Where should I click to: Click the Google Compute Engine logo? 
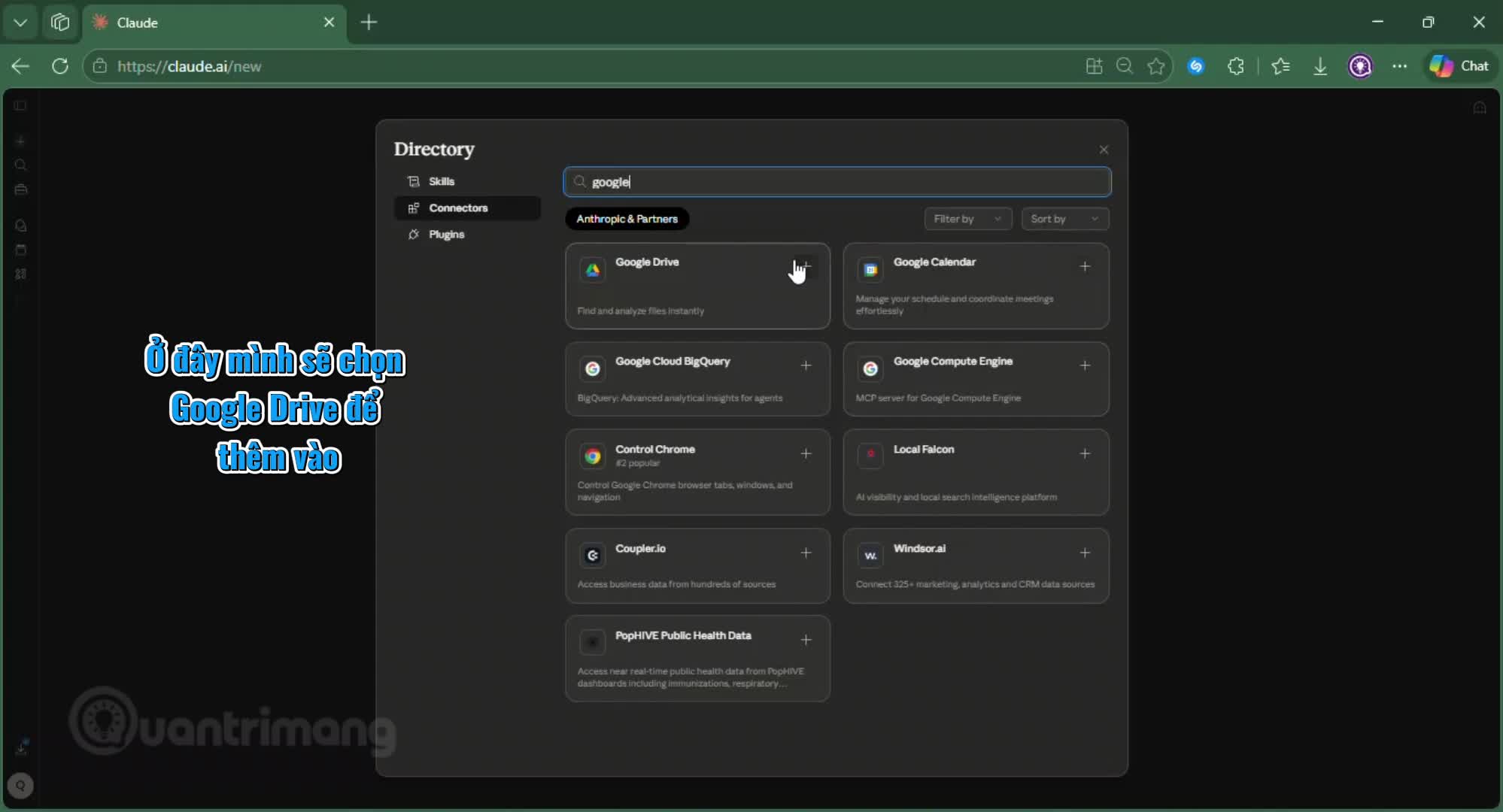coord(870,368)
